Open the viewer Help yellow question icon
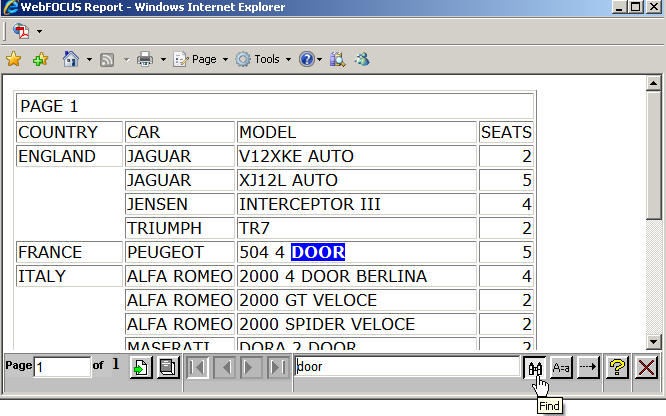This screenshot has width=666, height=416. coord(617,367)
